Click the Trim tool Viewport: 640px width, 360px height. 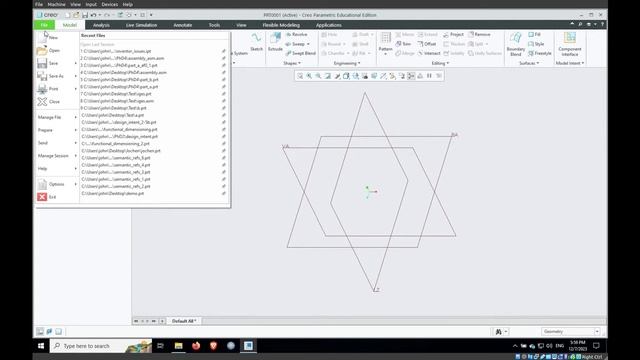point(403,44)
